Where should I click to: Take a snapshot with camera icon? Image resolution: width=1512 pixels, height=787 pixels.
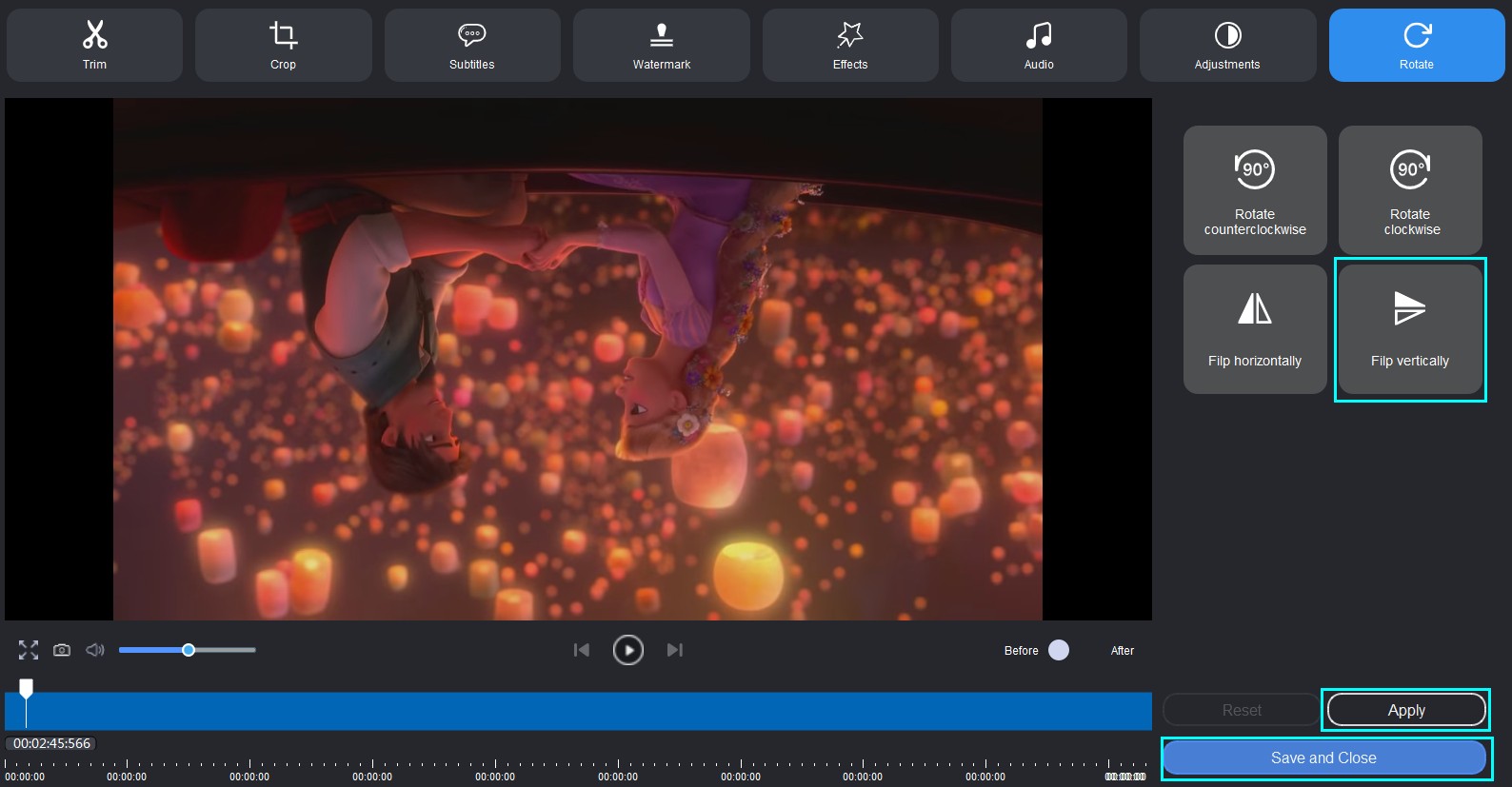(x=62, y=650)
